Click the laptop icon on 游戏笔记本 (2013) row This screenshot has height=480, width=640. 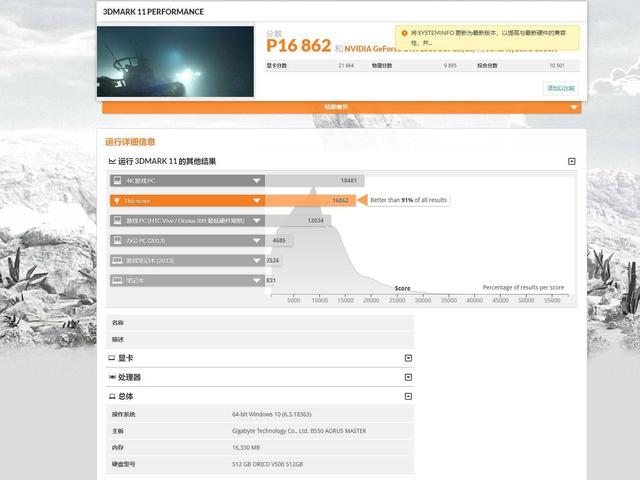click(118, 260)
